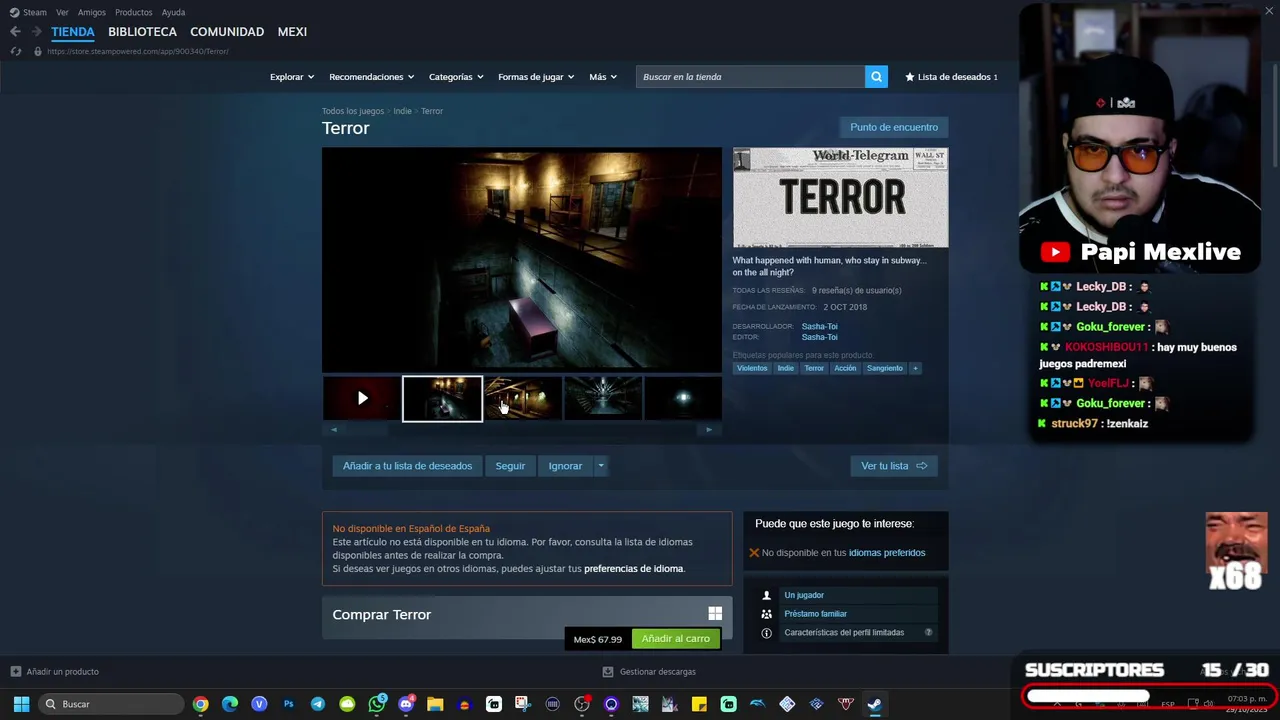Screen dimensions: 1280x720
Task: Click the Seguir button
Action: click(x=510, y=466)
